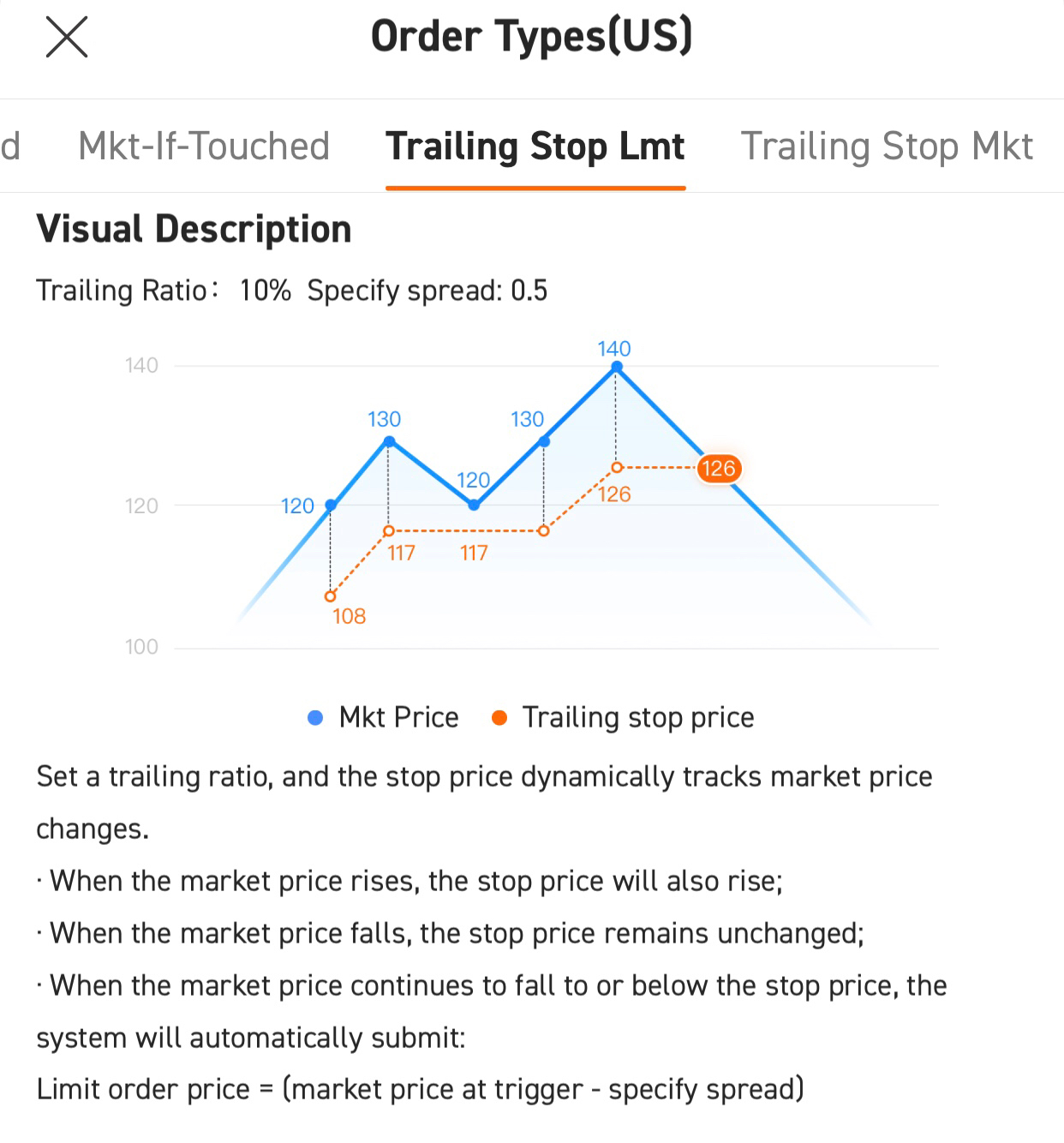Click the blue peak point labeled 140
The image size is (1064, 1143).
616,366
